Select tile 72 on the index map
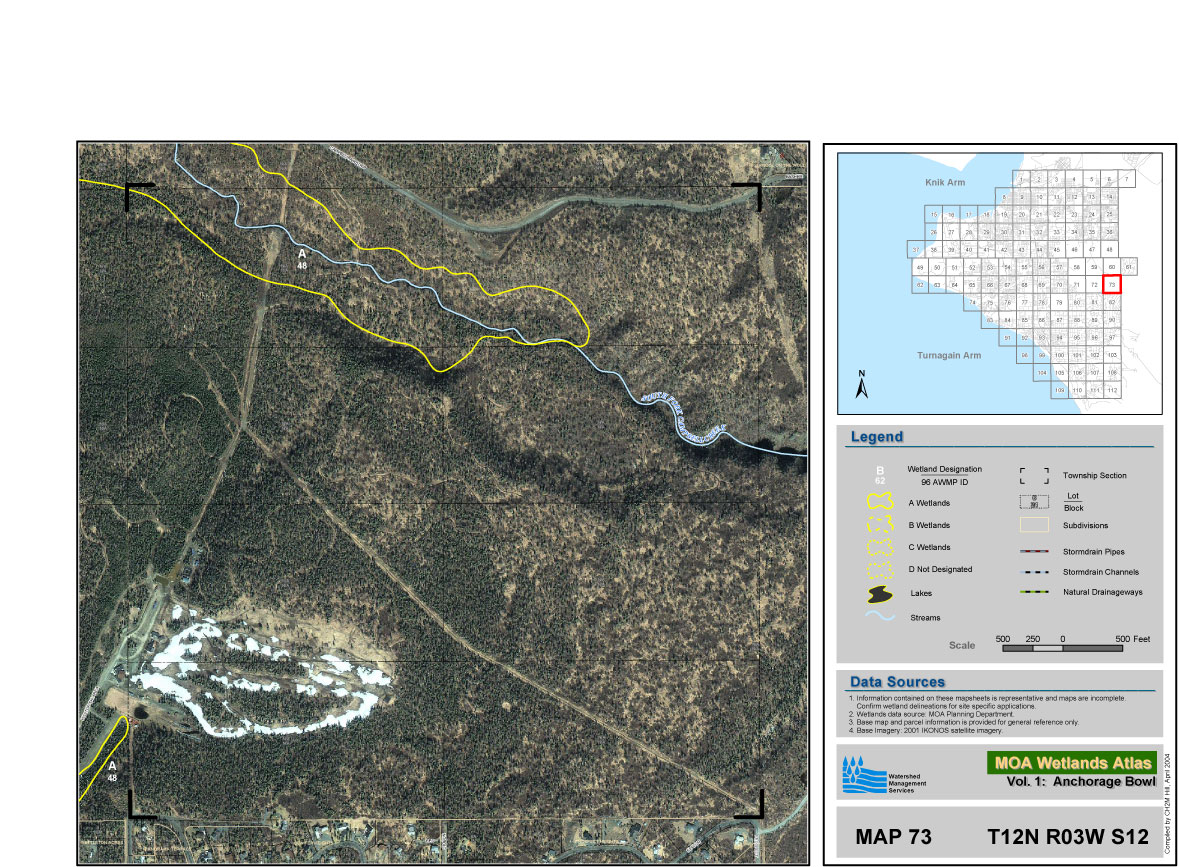 (x=1094, y=285)
